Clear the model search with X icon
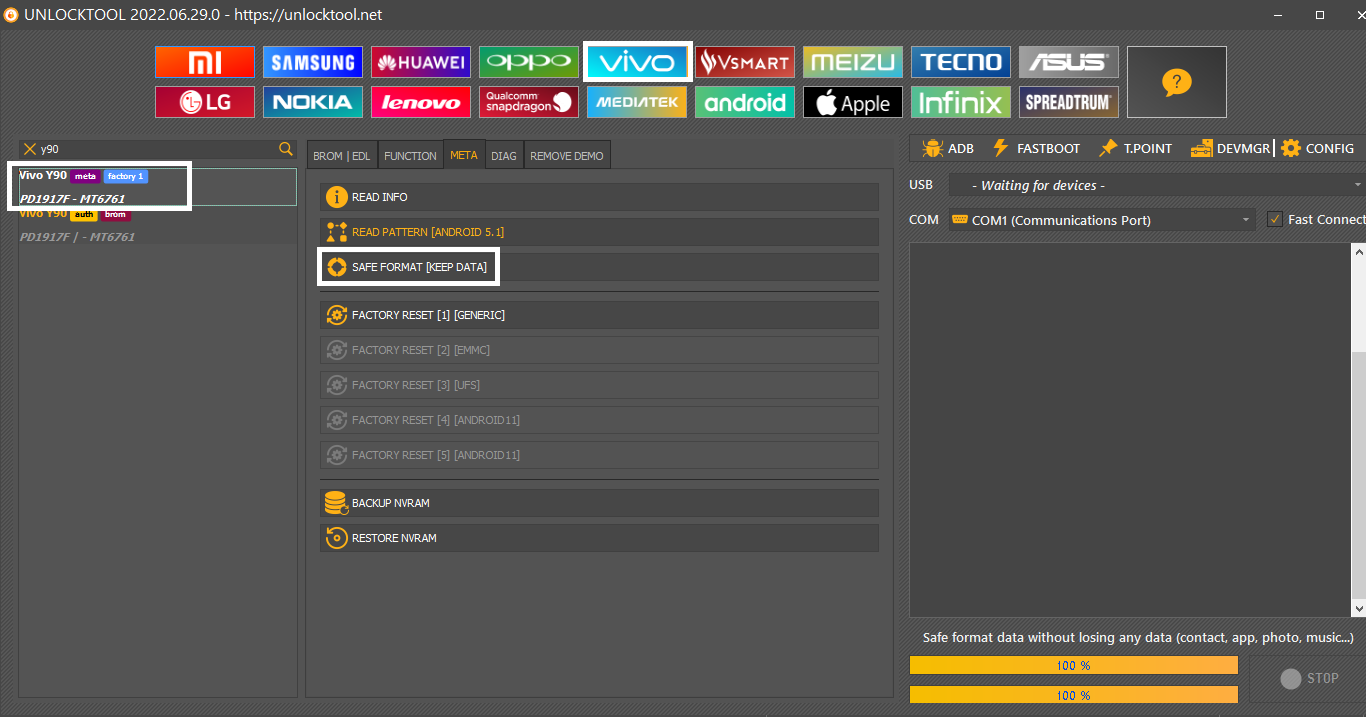Screen dimensions: 1366x717 29,149
